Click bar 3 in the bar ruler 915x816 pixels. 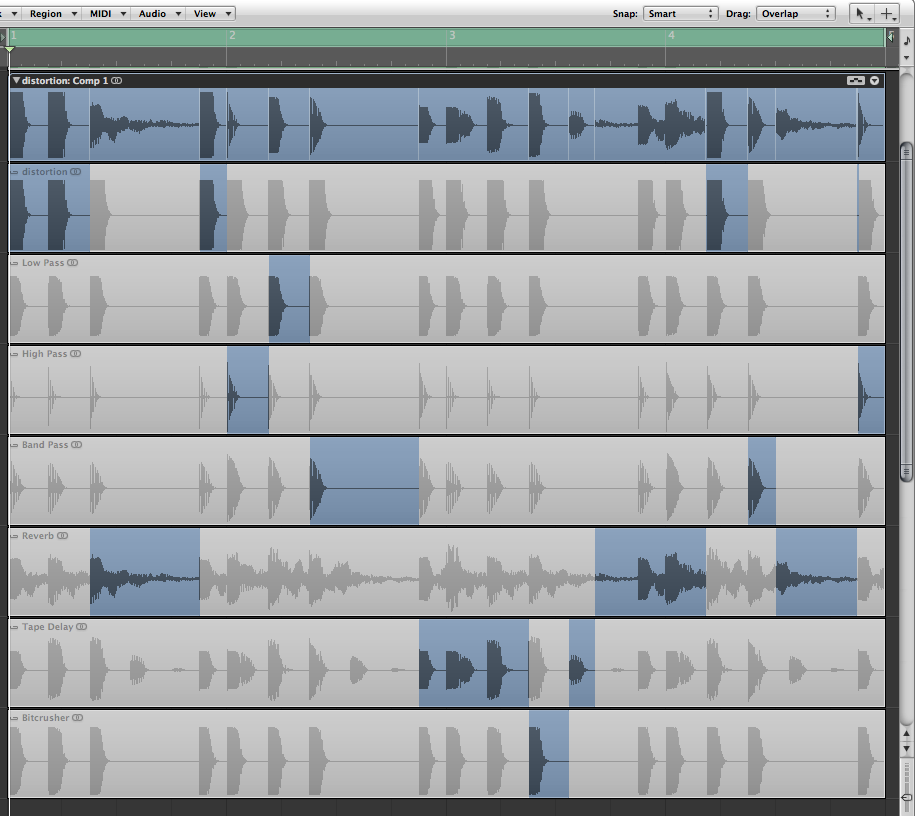coord(452,36)
